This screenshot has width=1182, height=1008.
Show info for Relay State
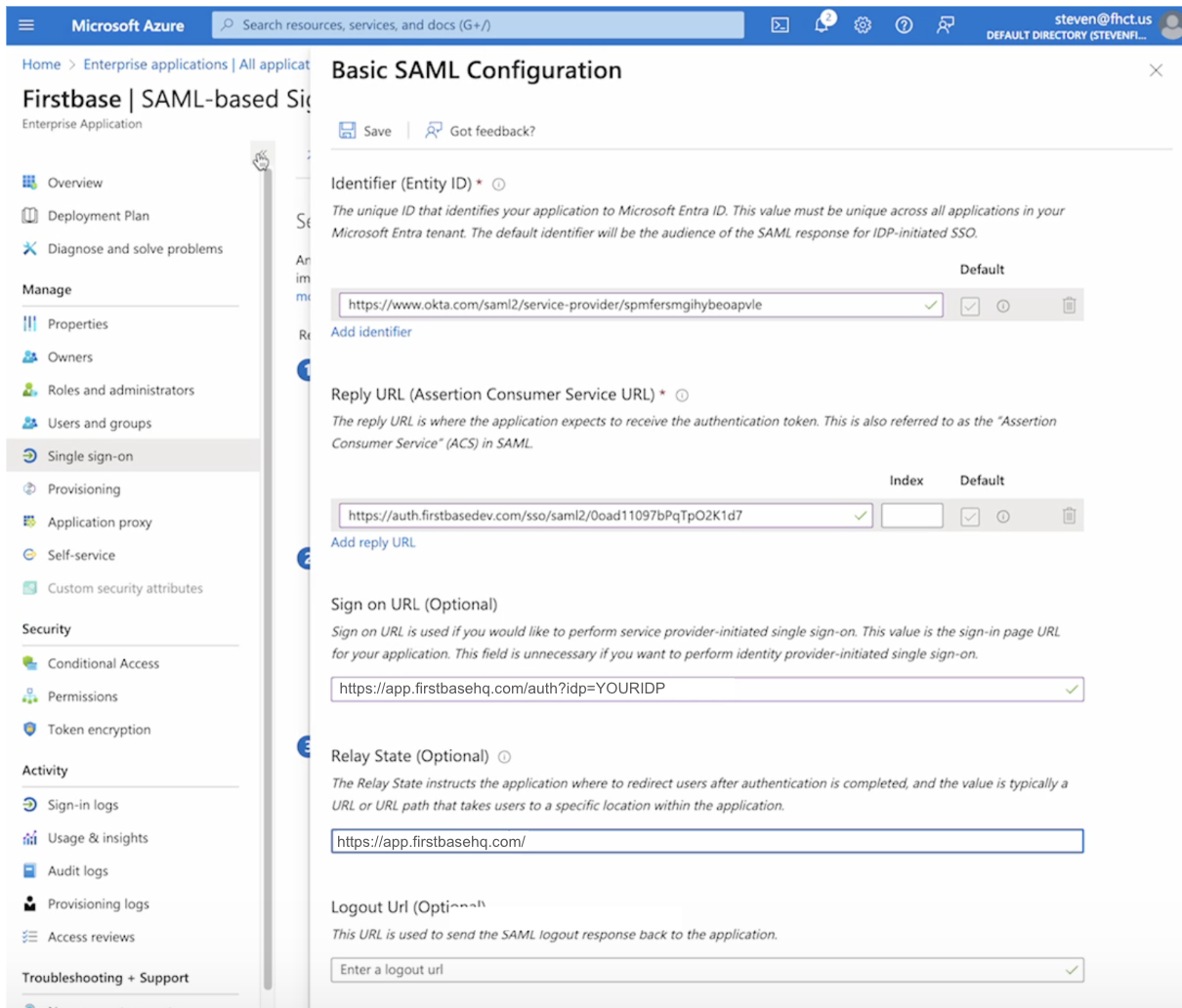[x=504, y=757]
